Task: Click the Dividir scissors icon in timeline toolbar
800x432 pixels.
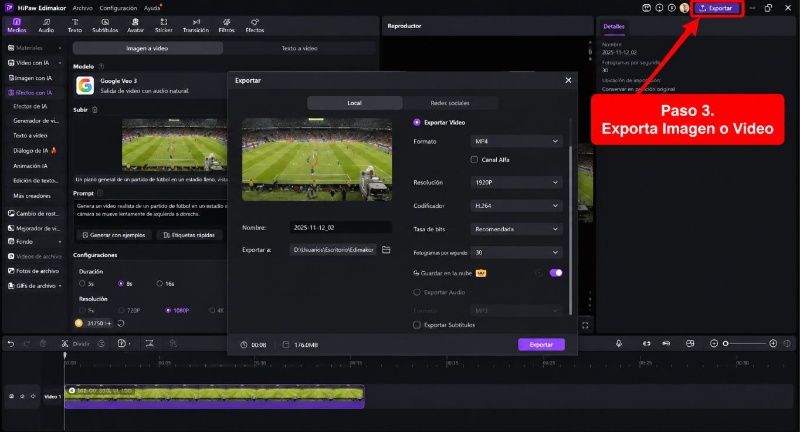Action: click(65, 344)
